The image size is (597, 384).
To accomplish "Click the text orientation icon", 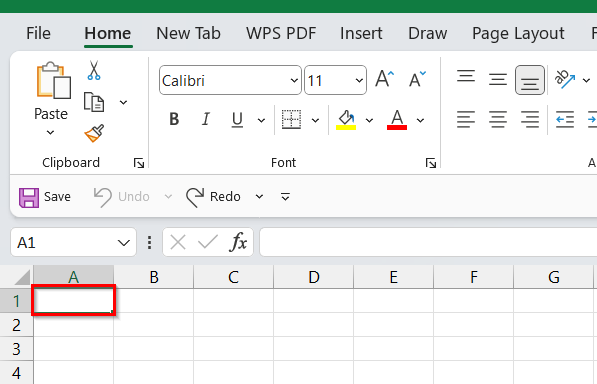I will (565, 79).
